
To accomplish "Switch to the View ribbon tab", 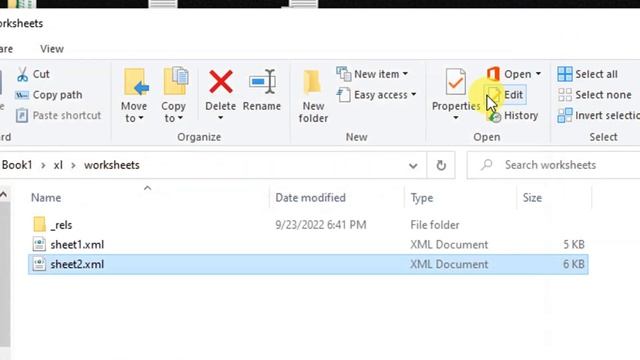I will point(52,49).
